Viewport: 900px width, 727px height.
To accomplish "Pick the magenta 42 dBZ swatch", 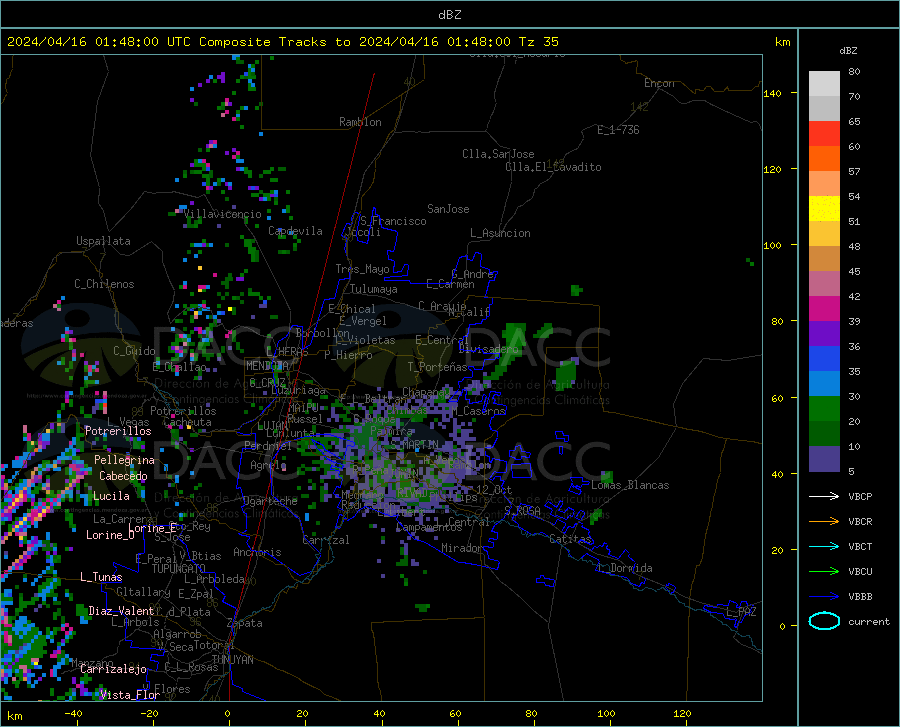I will 824,309.
